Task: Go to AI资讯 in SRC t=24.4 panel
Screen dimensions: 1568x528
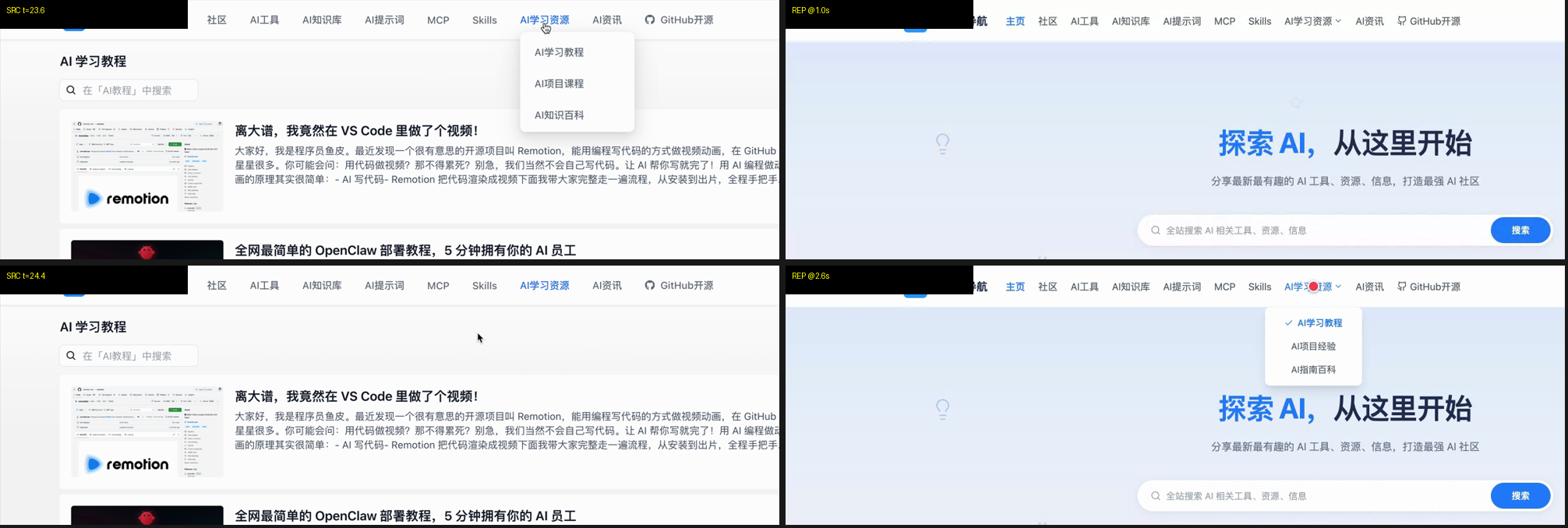Action: (x=607, y=286)
